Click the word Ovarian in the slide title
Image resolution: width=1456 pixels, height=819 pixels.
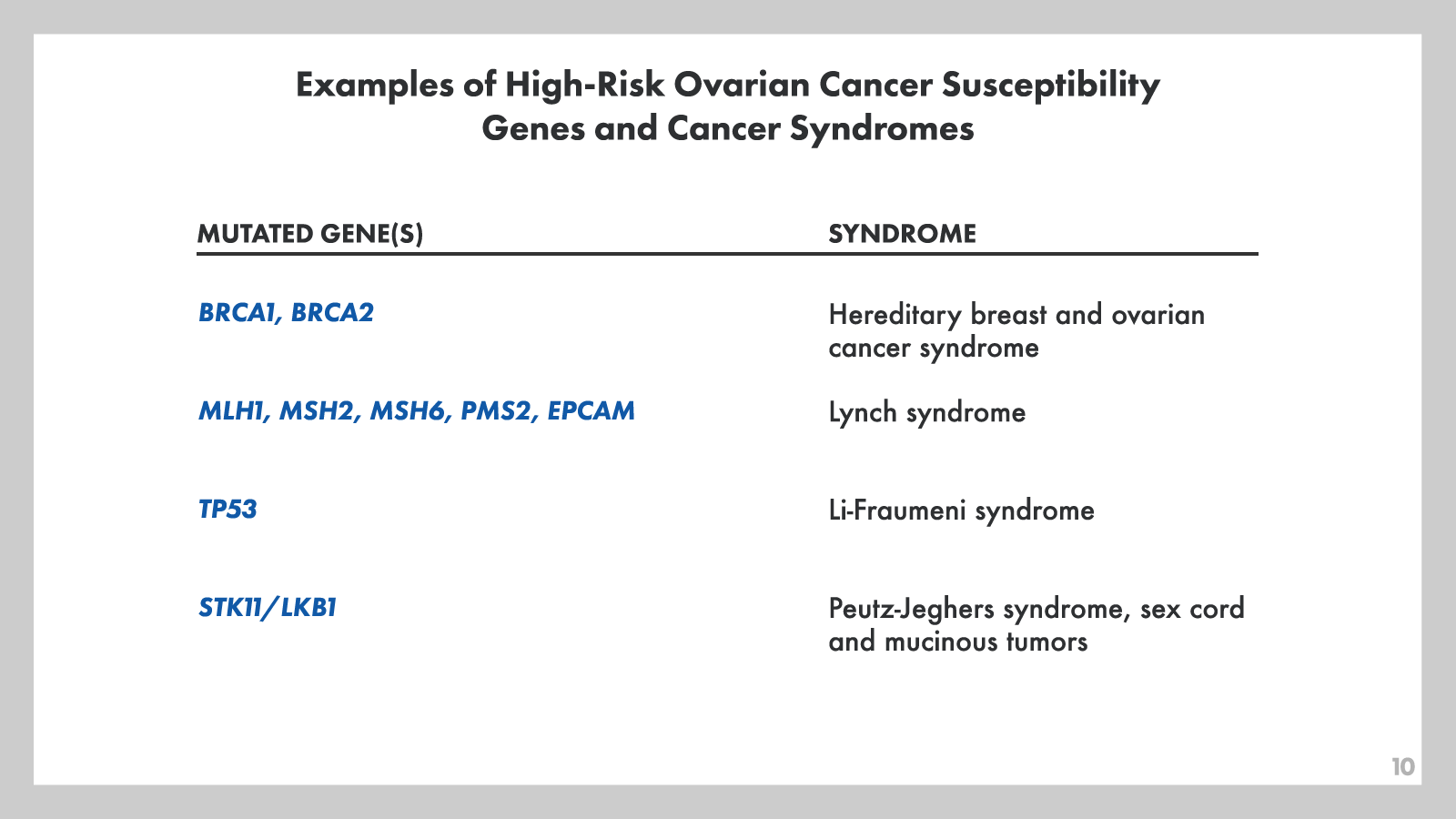(741, 85)
